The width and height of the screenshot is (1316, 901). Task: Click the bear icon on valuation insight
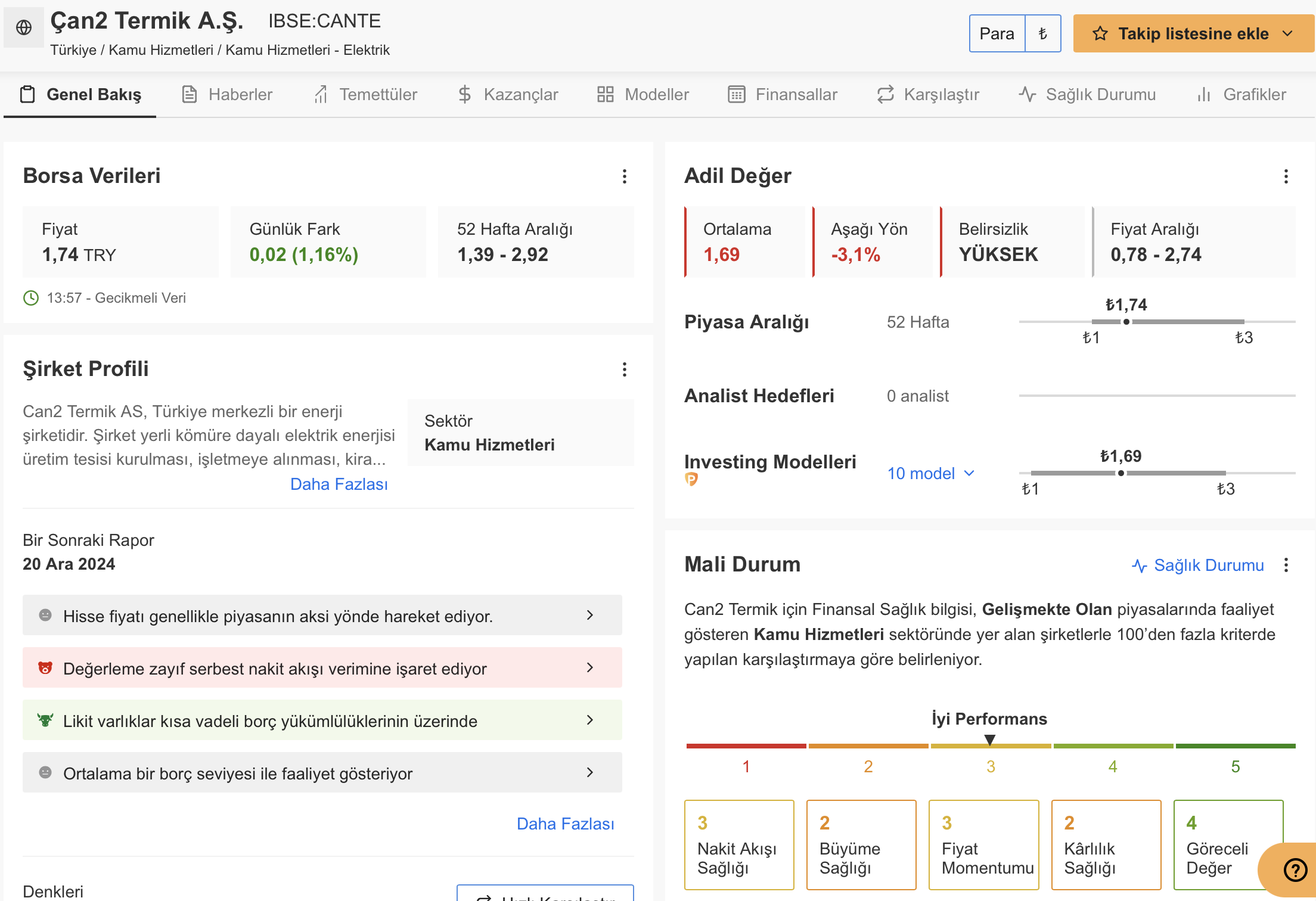(45, 668)
